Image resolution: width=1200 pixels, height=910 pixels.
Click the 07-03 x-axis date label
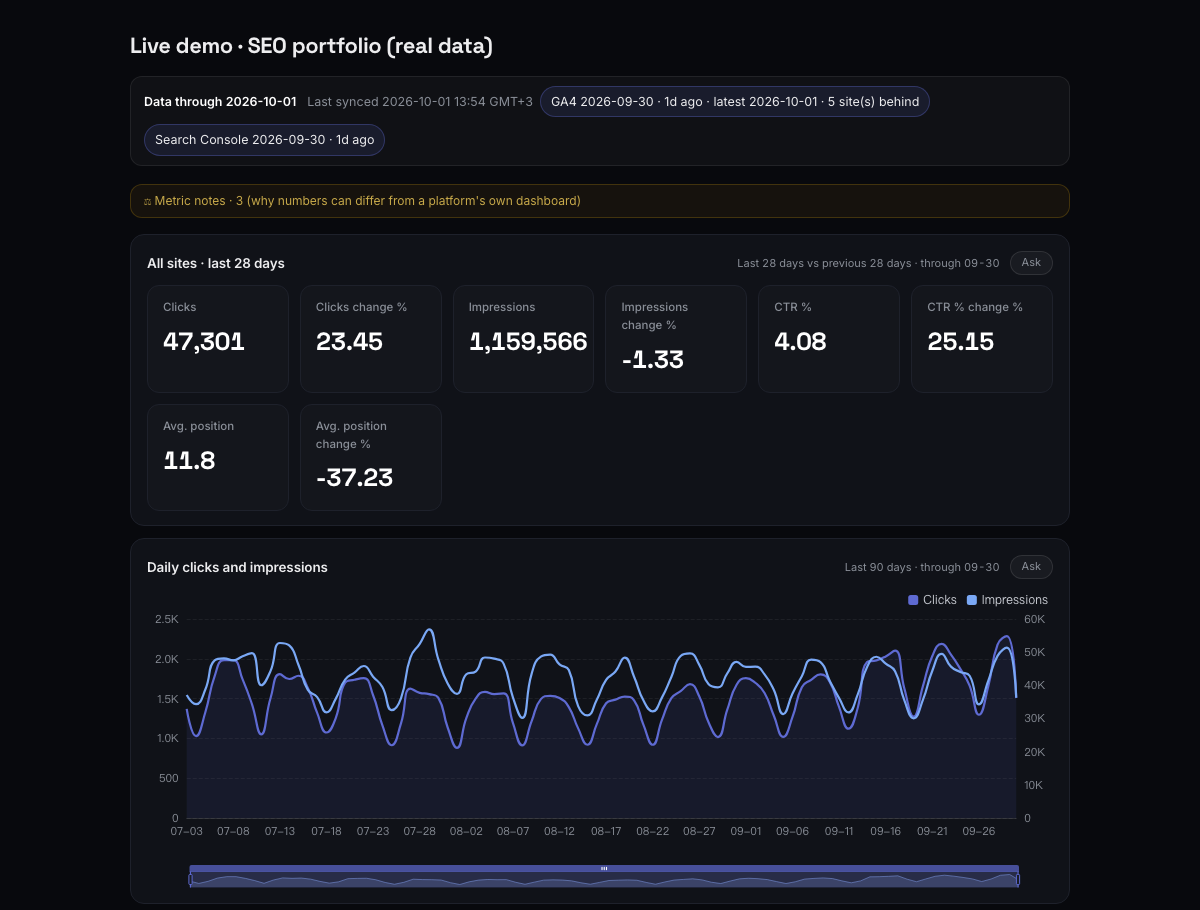tap(187, 831)
